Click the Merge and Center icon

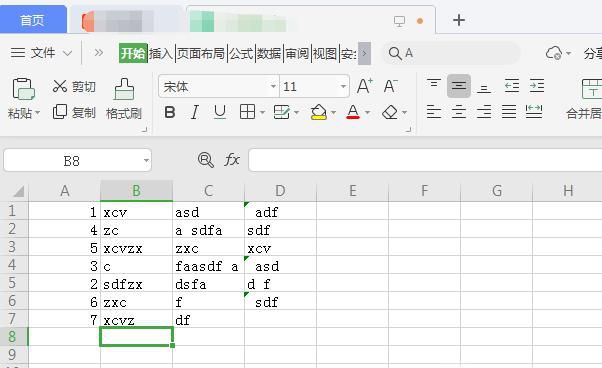[592, 89]
